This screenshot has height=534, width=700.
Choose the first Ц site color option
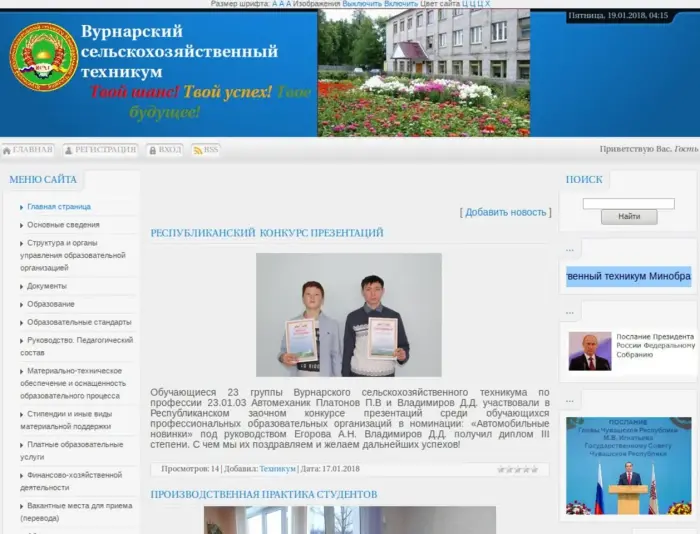pyautogui.click(x=465, y=4)
